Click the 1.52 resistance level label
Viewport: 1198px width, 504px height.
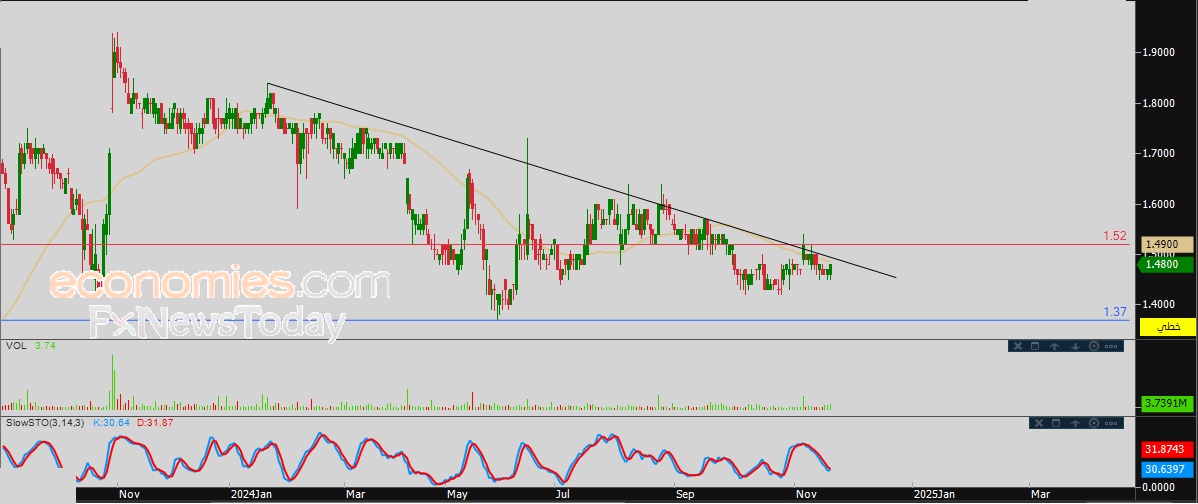point(1115,236)
